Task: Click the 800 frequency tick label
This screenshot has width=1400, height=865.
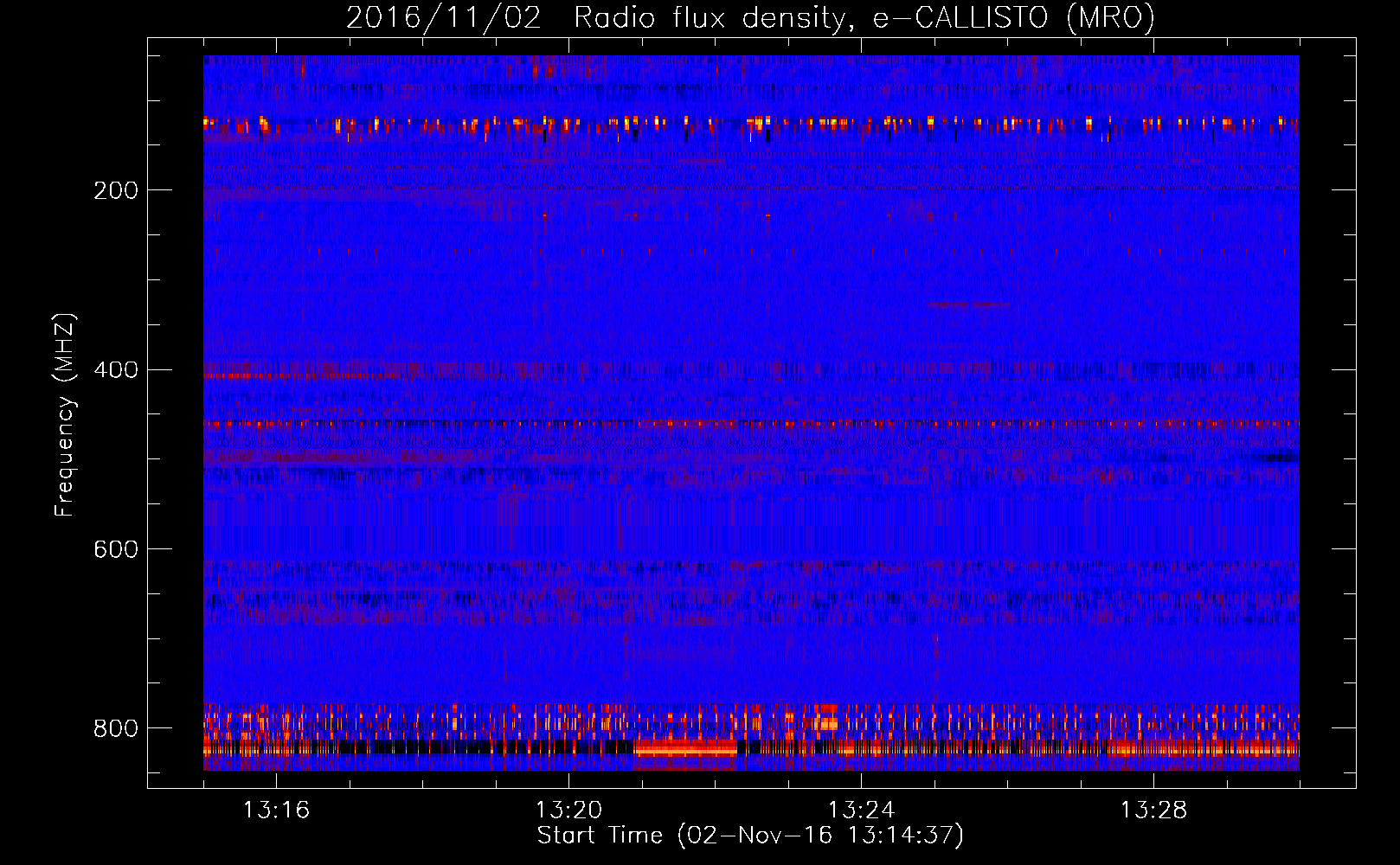Action: [116, 728]
